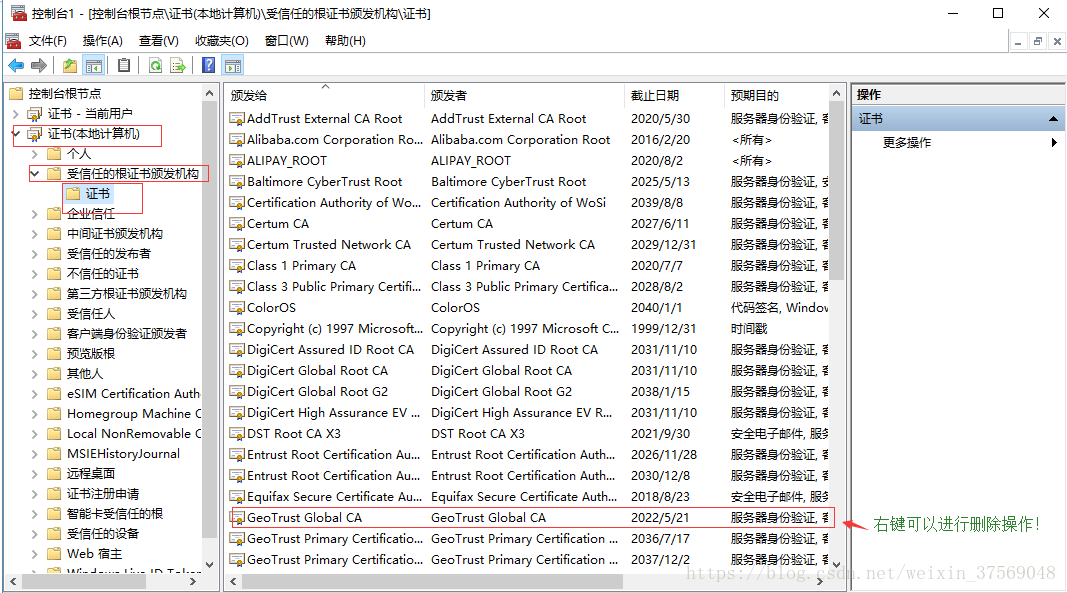This screenshot has height=593, width=1067.
Task: Expand the 个人 folder node
Action: click(x=35, y=154)
